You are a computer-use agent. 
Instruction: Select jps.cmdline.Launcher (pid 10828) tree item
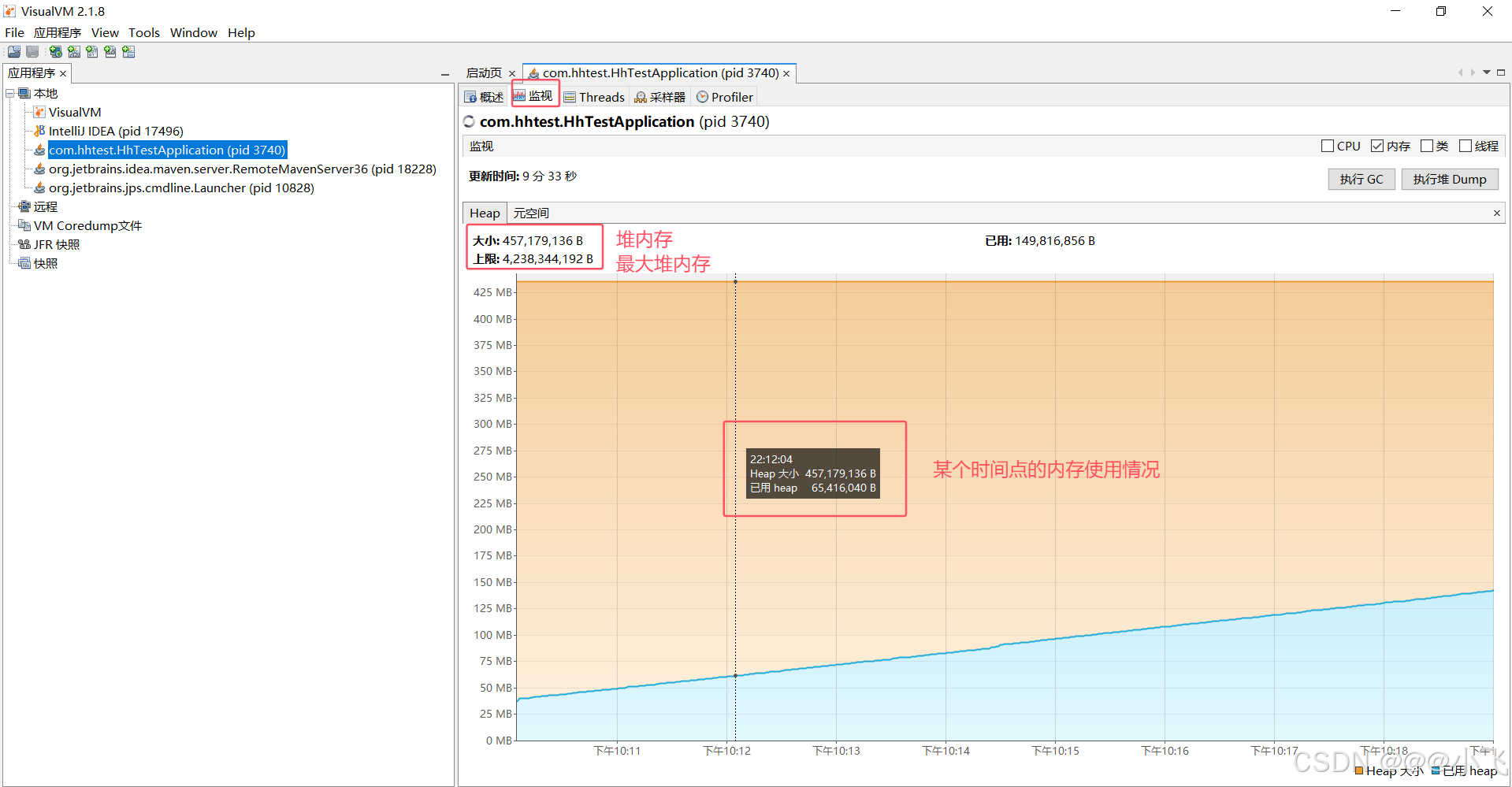pos(181,188)
